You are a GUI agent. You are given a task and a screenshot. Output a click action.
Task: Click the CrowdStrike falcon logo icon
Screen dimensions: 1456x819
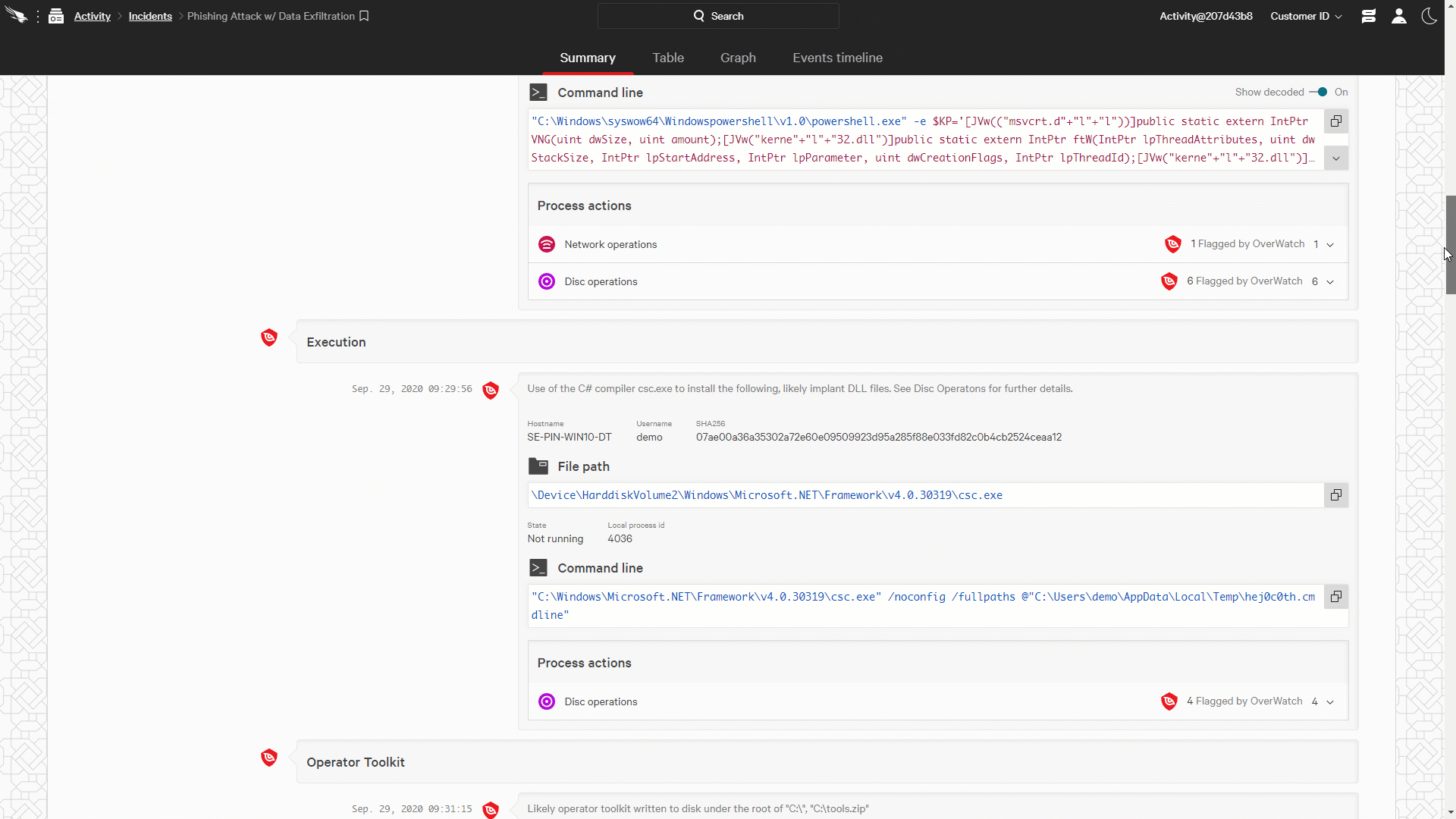tap(17, 15)
